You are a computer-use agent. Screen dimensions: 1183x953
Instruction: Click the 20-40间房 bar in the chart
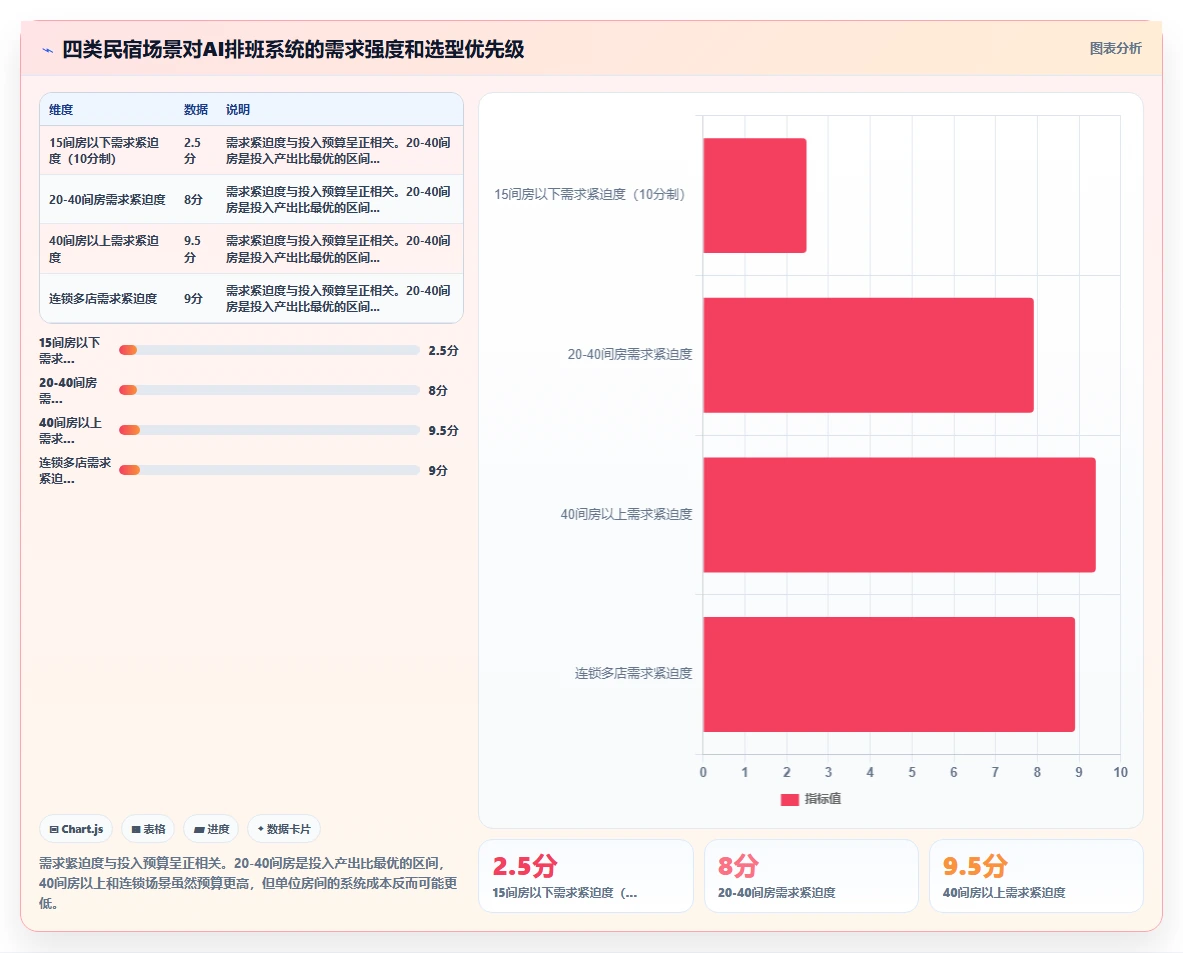point(868,355)
